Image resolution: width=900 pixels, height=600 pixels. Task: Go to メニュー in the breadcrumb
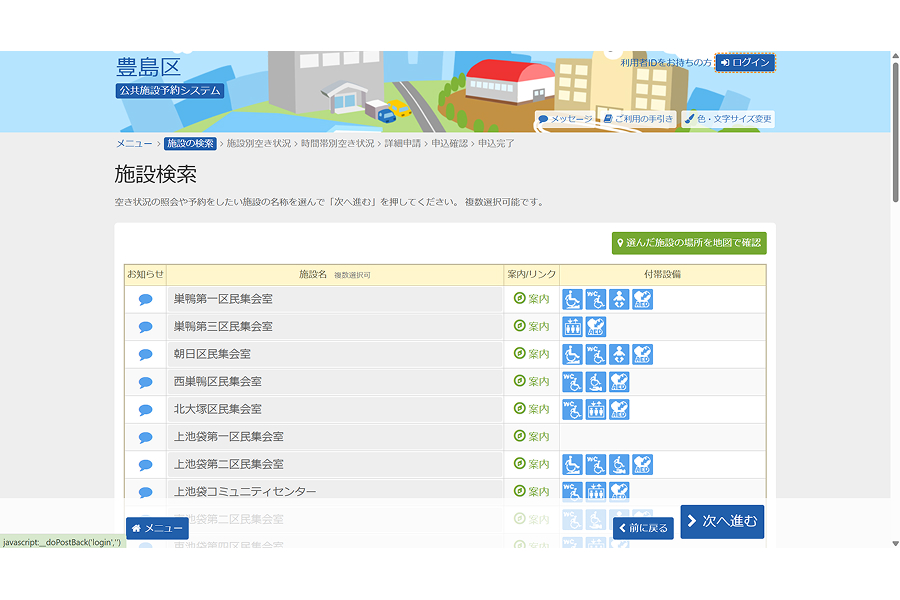(x=134, y=144)
